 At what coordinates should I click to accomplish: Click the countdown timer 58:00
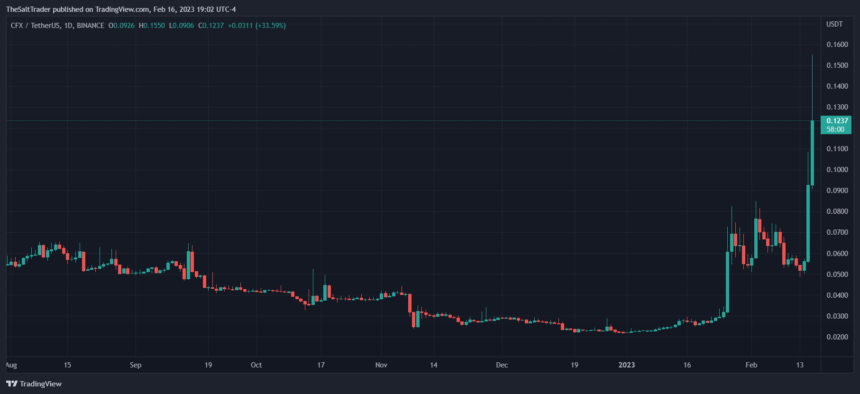(835, 129)
